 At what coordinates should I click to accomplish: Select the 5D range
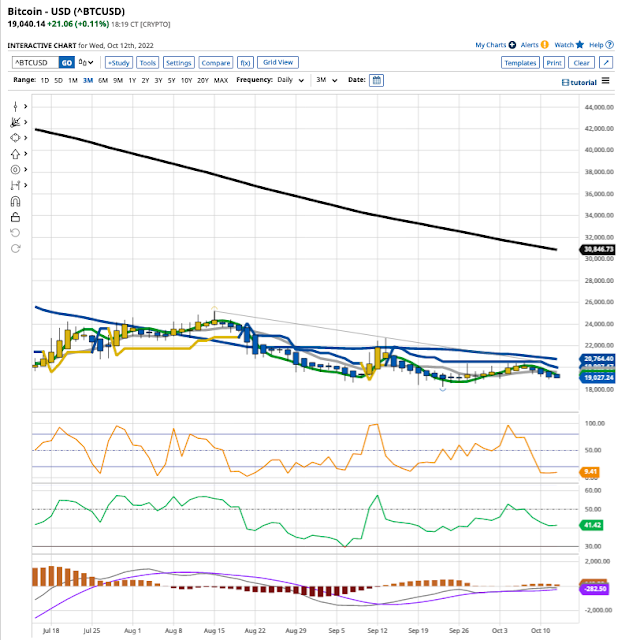pos(58,80)
